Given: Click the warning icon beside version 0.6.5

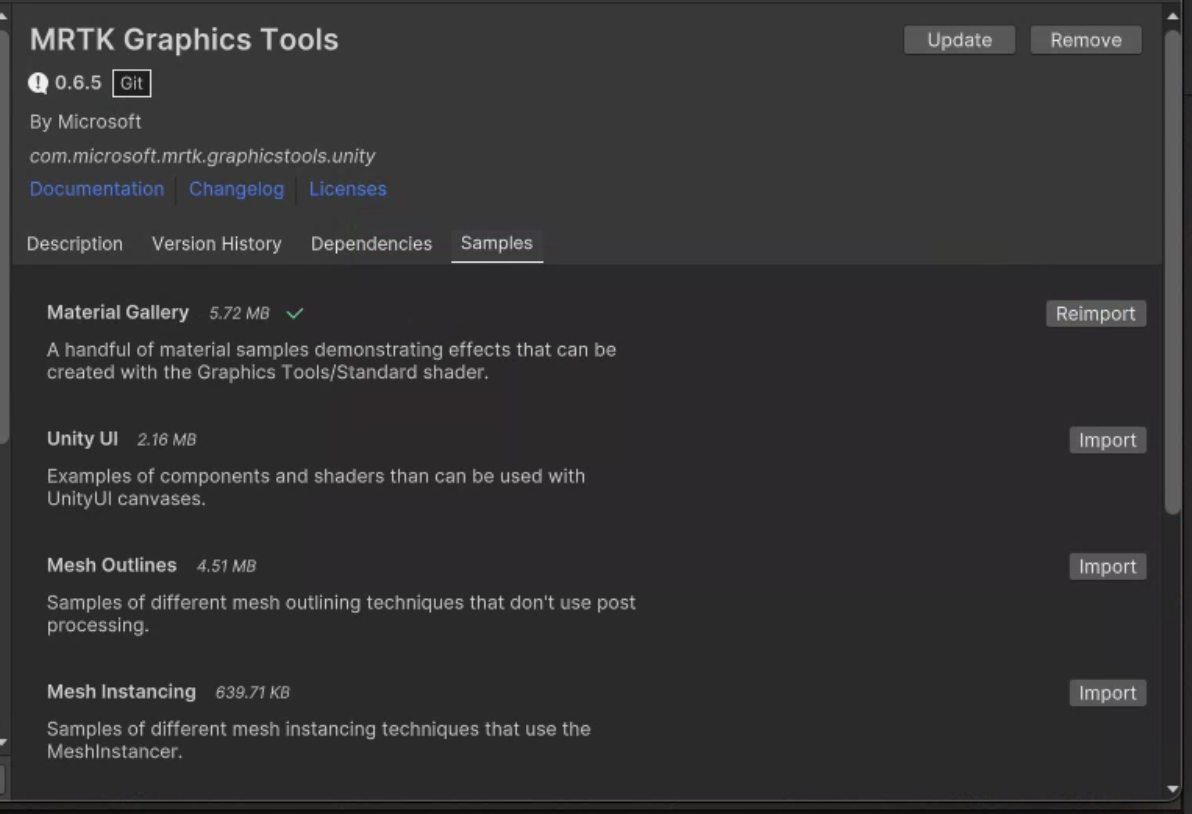Looking at the screenshot, I should coord(38,83).
